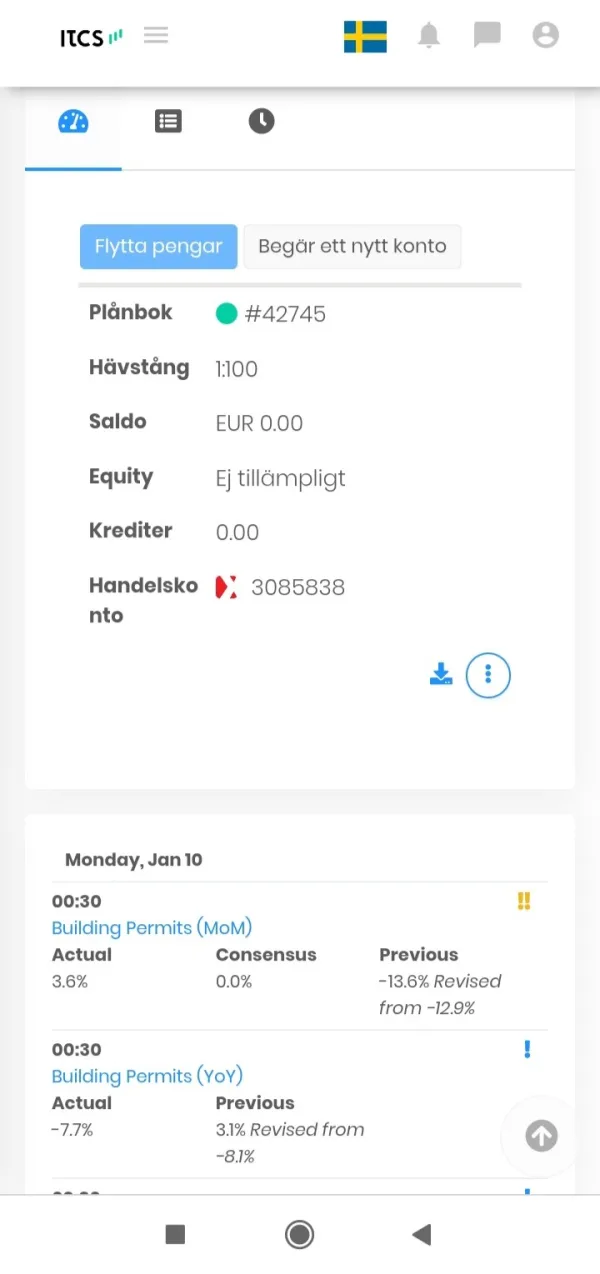Click Begär ett nytt konto button
Screen dimensions: 600x1274
point(352,246)
